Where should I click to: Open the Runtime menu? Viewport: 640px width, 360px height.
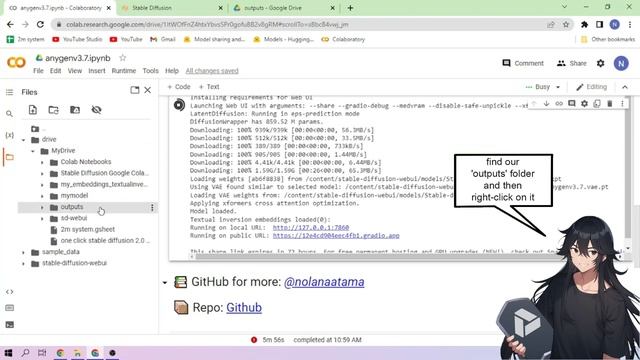pos(124,71)
